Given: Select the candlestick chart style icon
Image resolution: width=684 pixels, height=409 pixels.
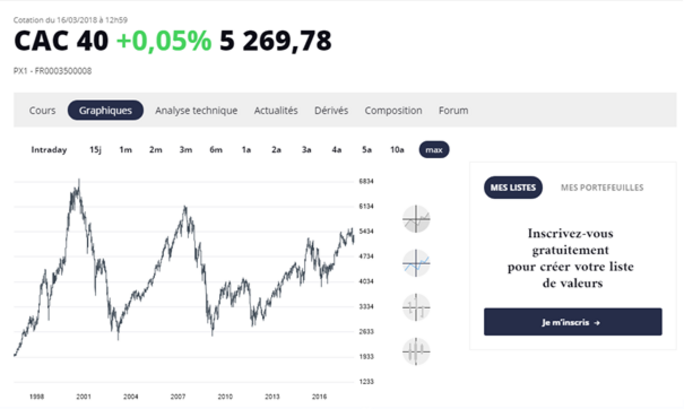Looking at the screenshot, I should tap(416, 351).
